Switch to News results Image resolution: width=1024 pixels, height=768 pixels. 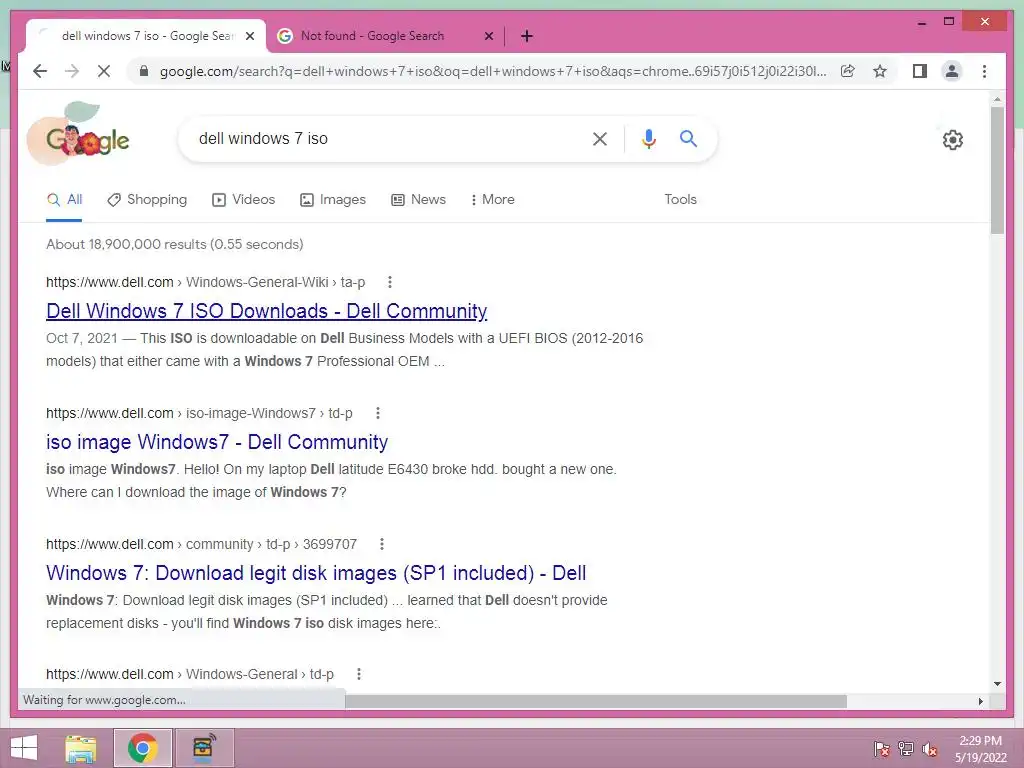point(418,200)
